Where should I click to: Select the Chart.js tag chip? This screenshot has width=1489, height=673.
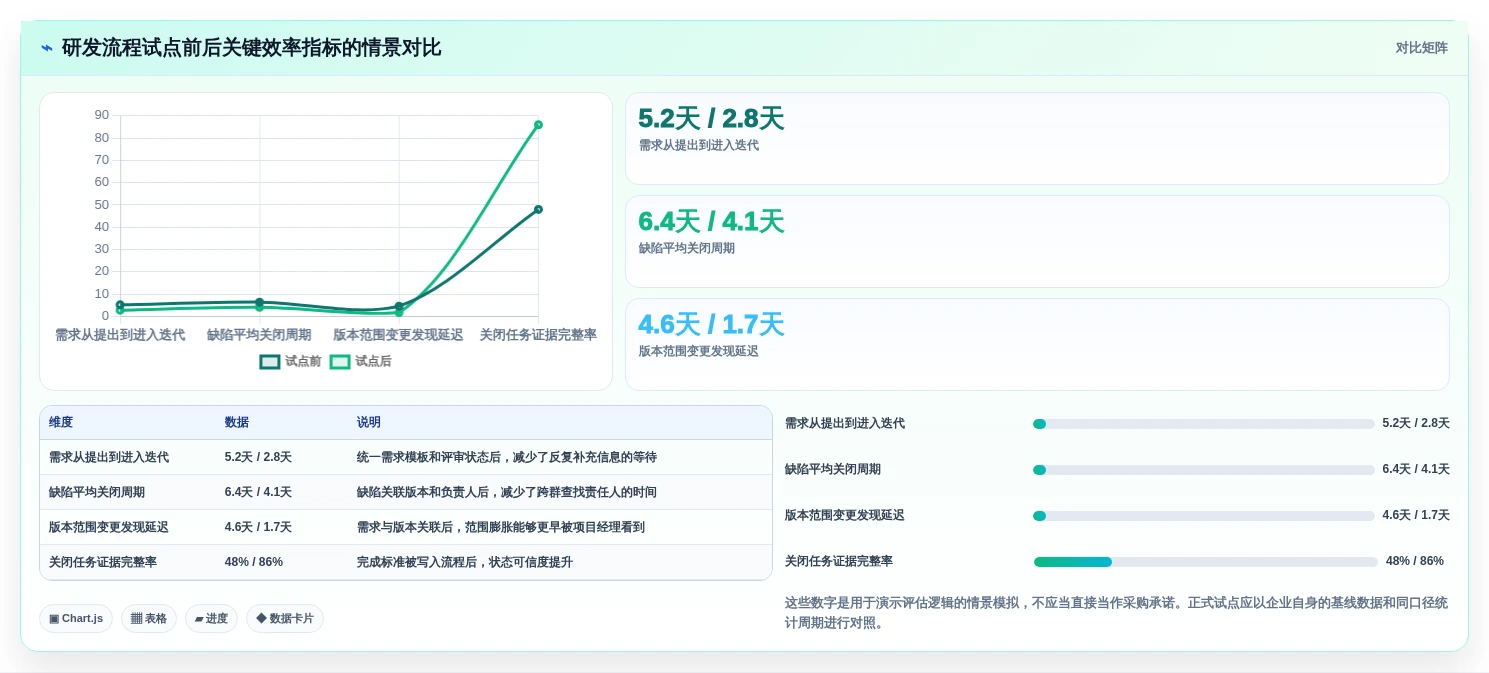pyautogui.click(x=76, y=618)
